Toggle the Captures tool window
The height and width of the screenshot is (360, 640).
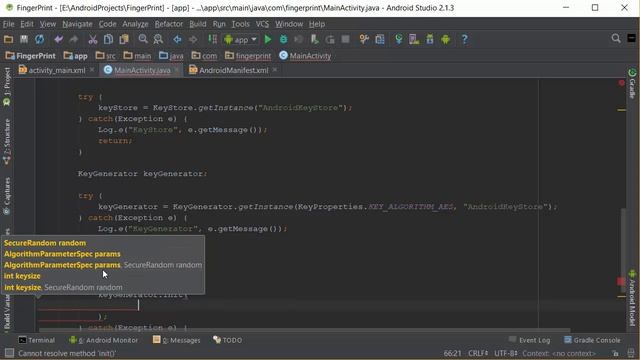pos(7,196)
